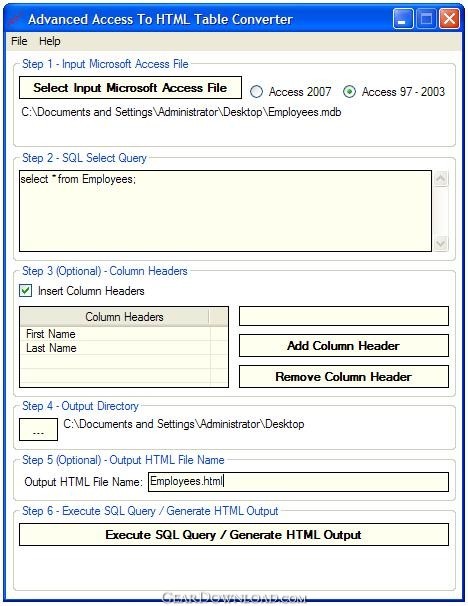Click the SQL query scrollbar down arrow
Screen dimensions: 468x606
coord(441,243)
